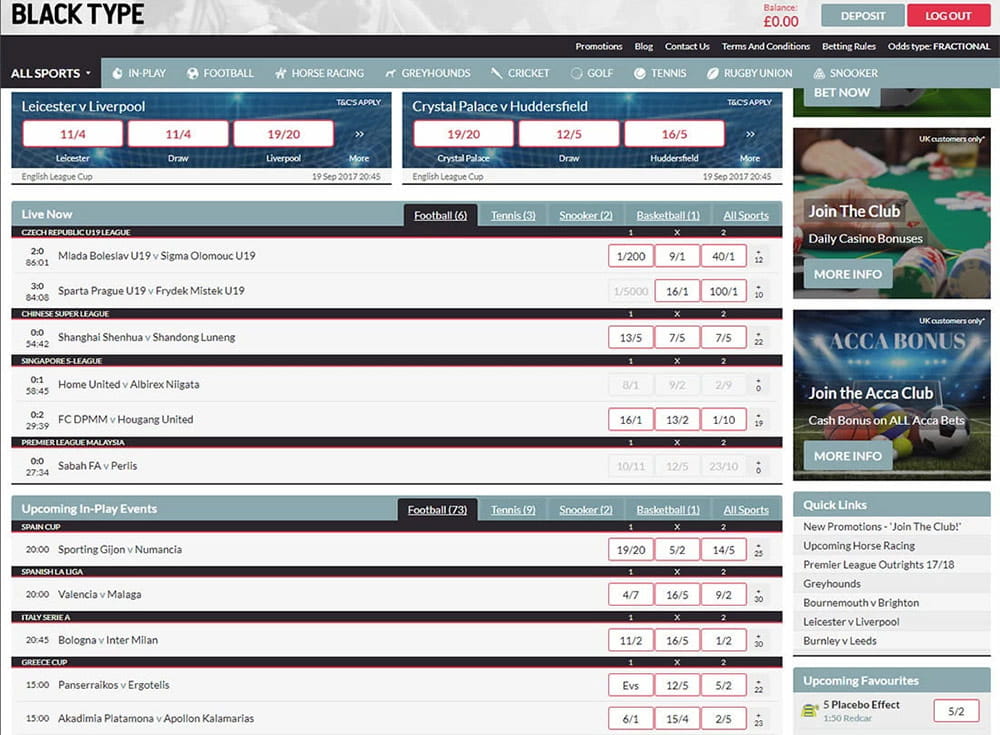Click the In-Play clock icon in sports bar
The image size is (1000, 735).
(117, 73)
